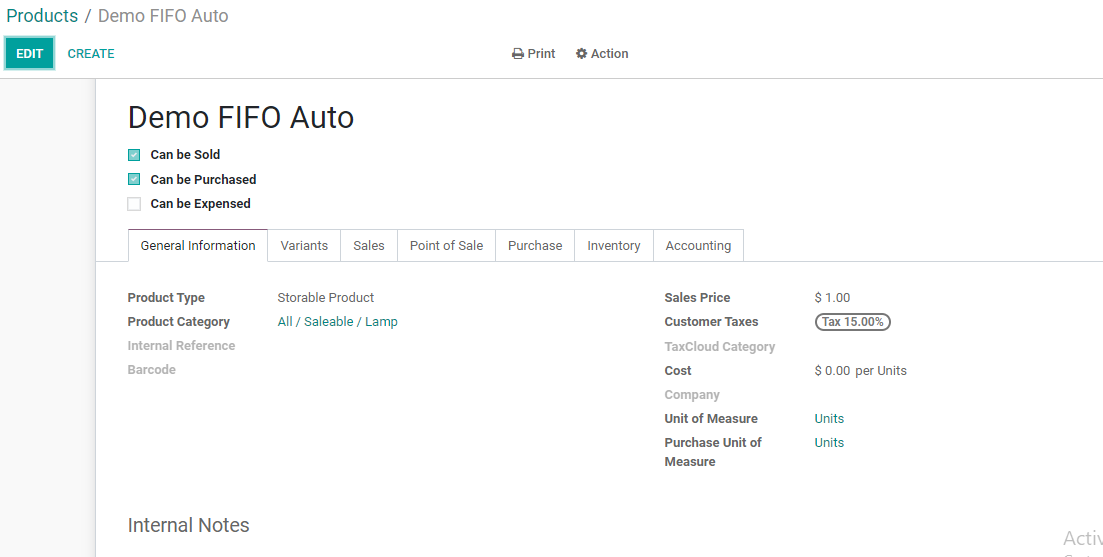Navigate to Products breadcrumb link
The width and height of the screenshot is (1103, 557).
tap(42, 16)
